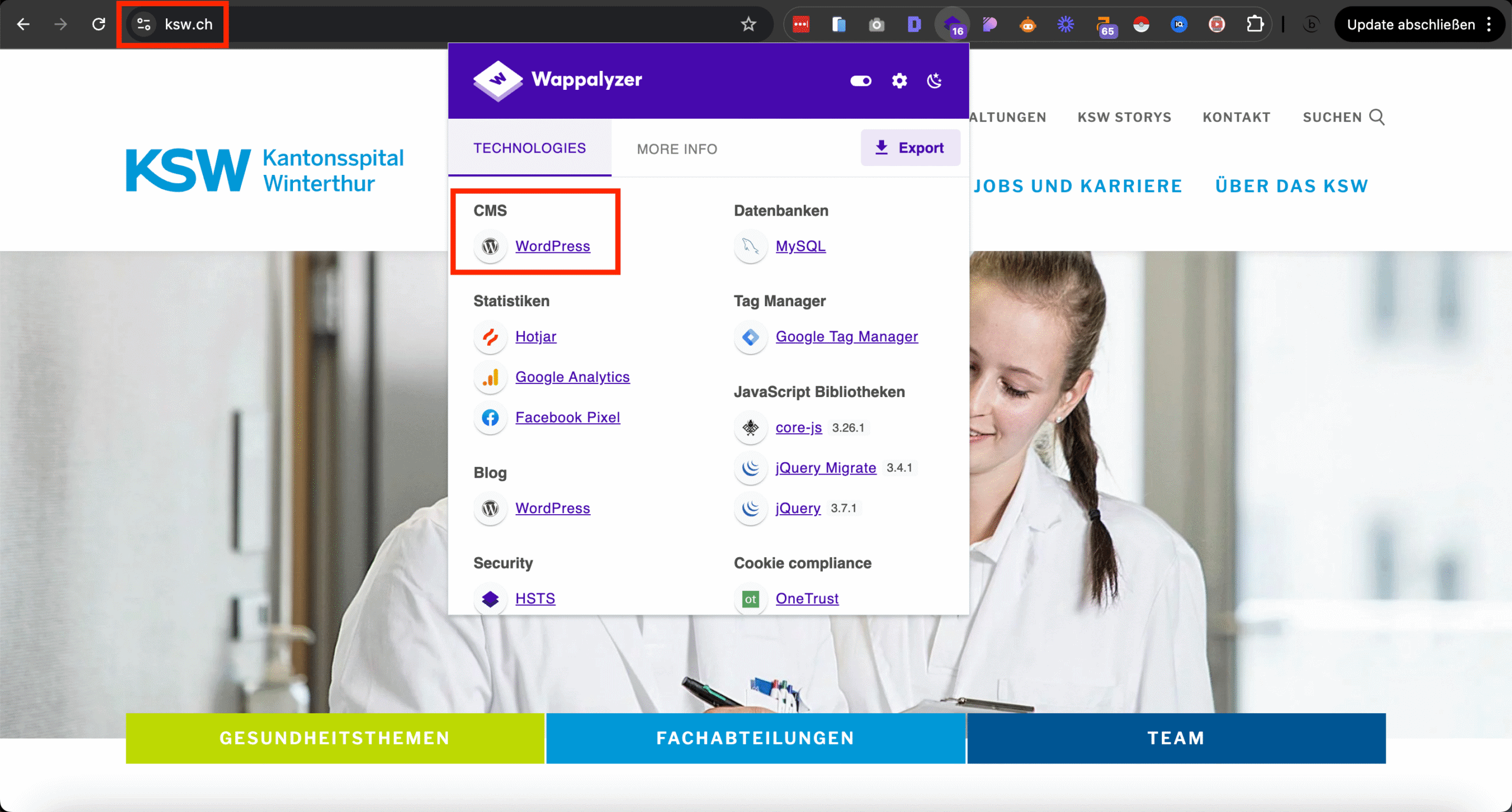Image resolution: width=1512 pixels, height=812 pixels.
Task: Click the blue starburst extension icon
Action: pyautogui.click(x=1065, y=24)
